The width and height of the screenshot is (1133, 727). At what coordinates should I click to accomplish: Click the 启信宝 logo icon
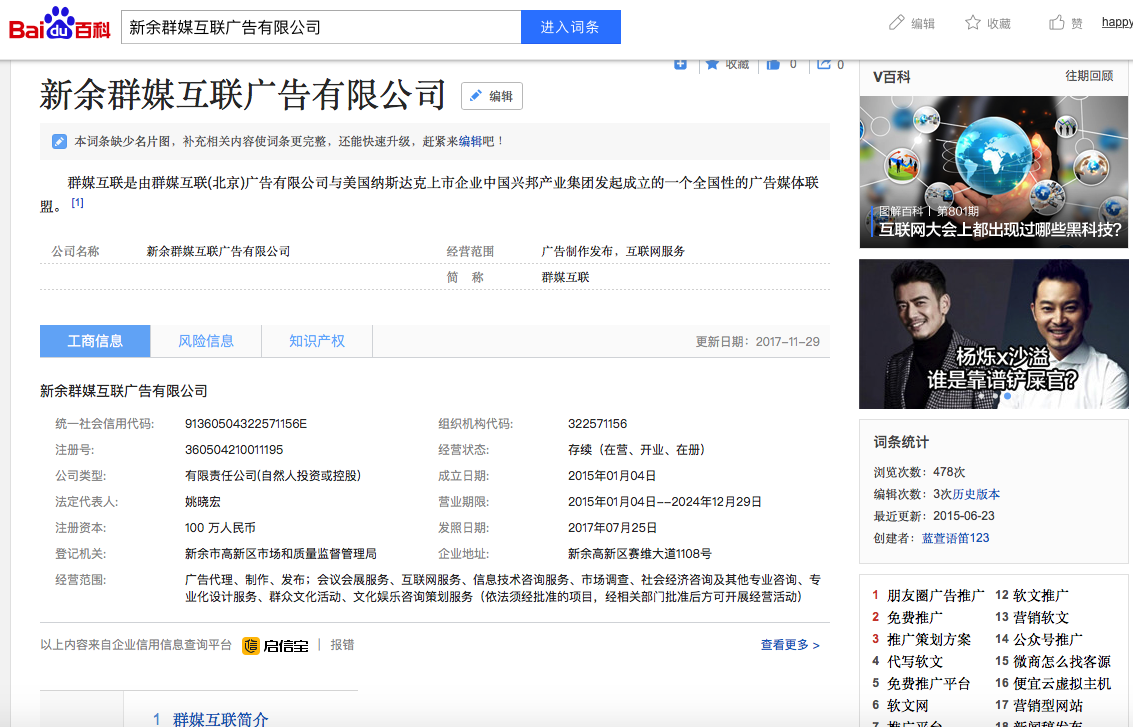pos(251,646)
